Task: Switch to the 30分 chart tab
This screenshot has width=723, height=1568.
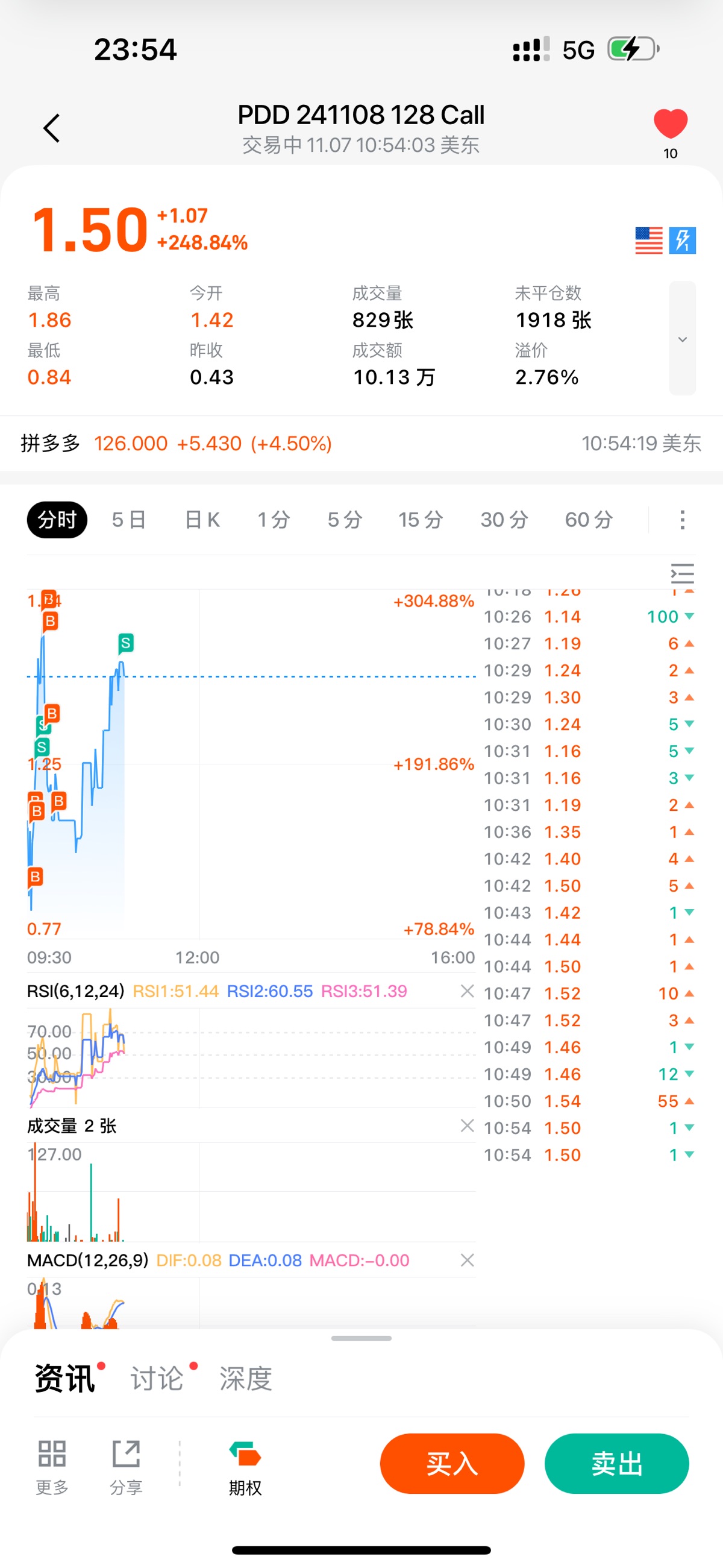Action: click(504, 519)
